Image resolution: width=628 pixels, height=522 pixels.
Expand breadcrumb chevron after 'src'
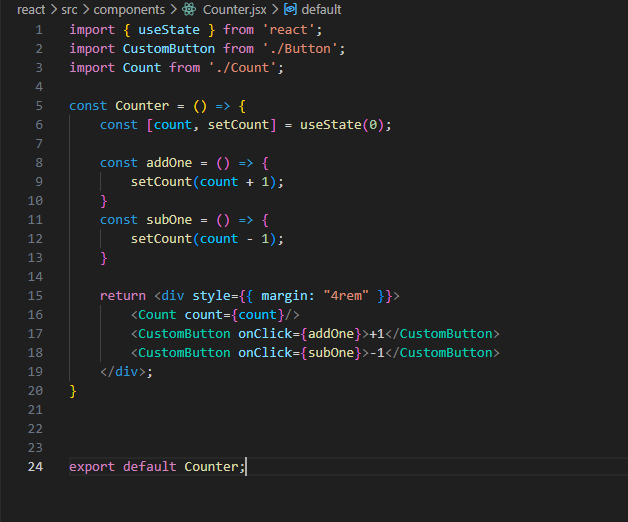(85, 10)
